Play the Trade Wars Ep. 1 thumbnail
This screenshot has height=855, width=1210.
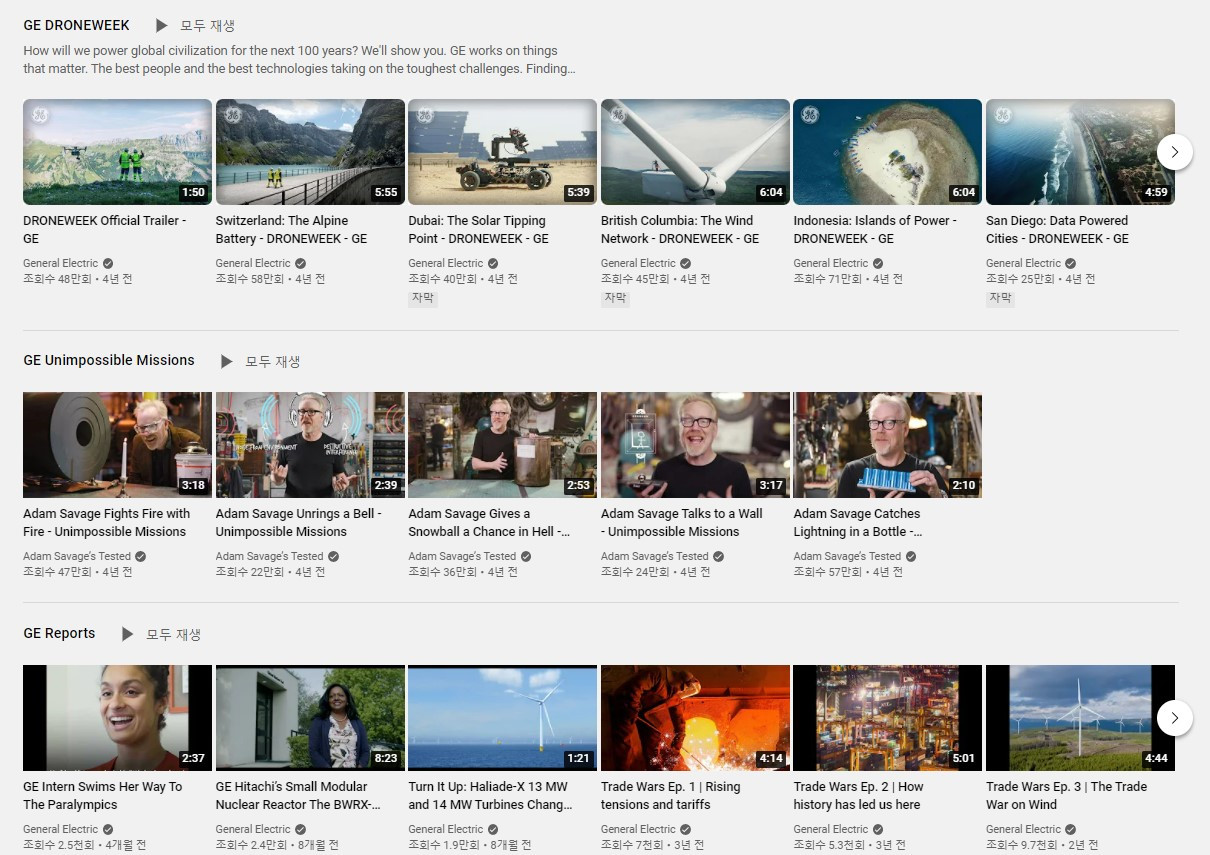695,718
